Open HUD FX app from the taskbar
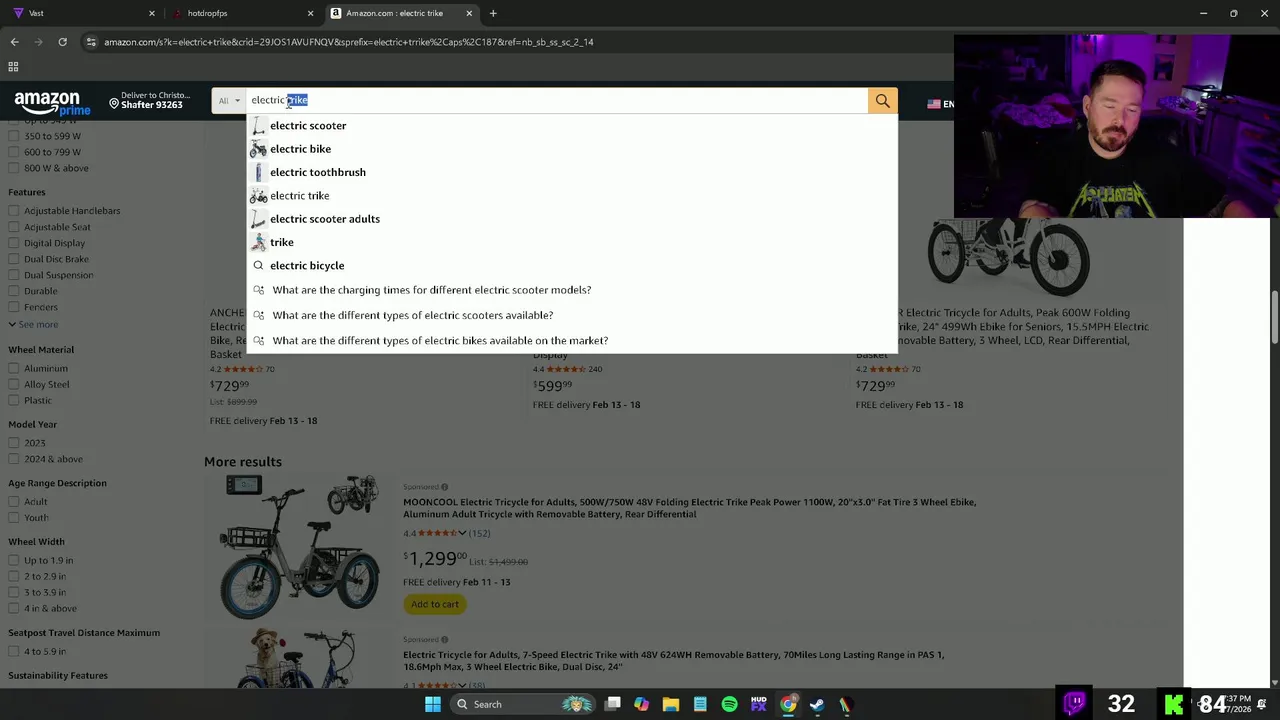The image size is (1280, 720). [x=759, y=704]
